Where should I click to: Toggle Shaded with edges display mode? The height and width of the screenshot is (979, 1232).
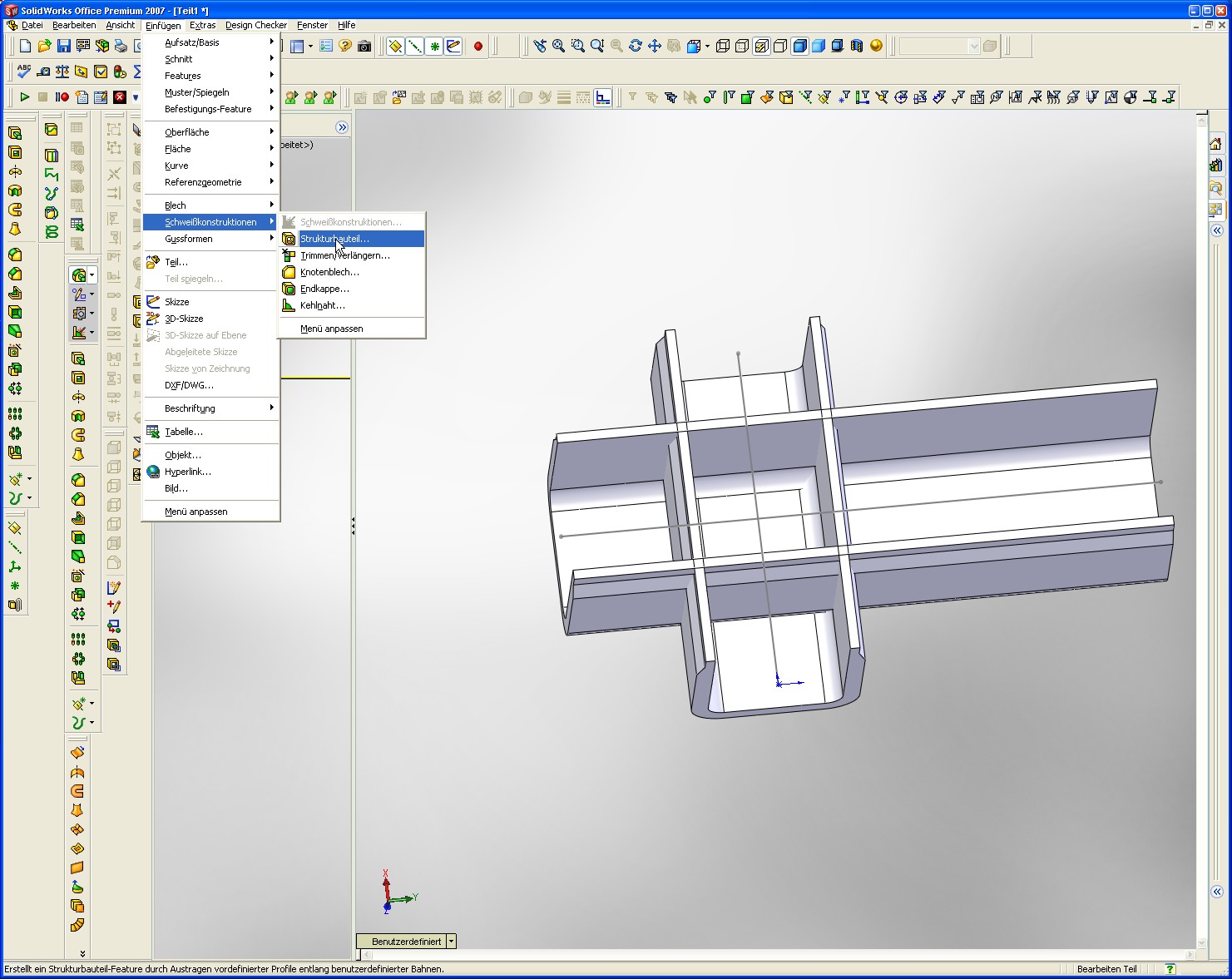pos(799,47)
